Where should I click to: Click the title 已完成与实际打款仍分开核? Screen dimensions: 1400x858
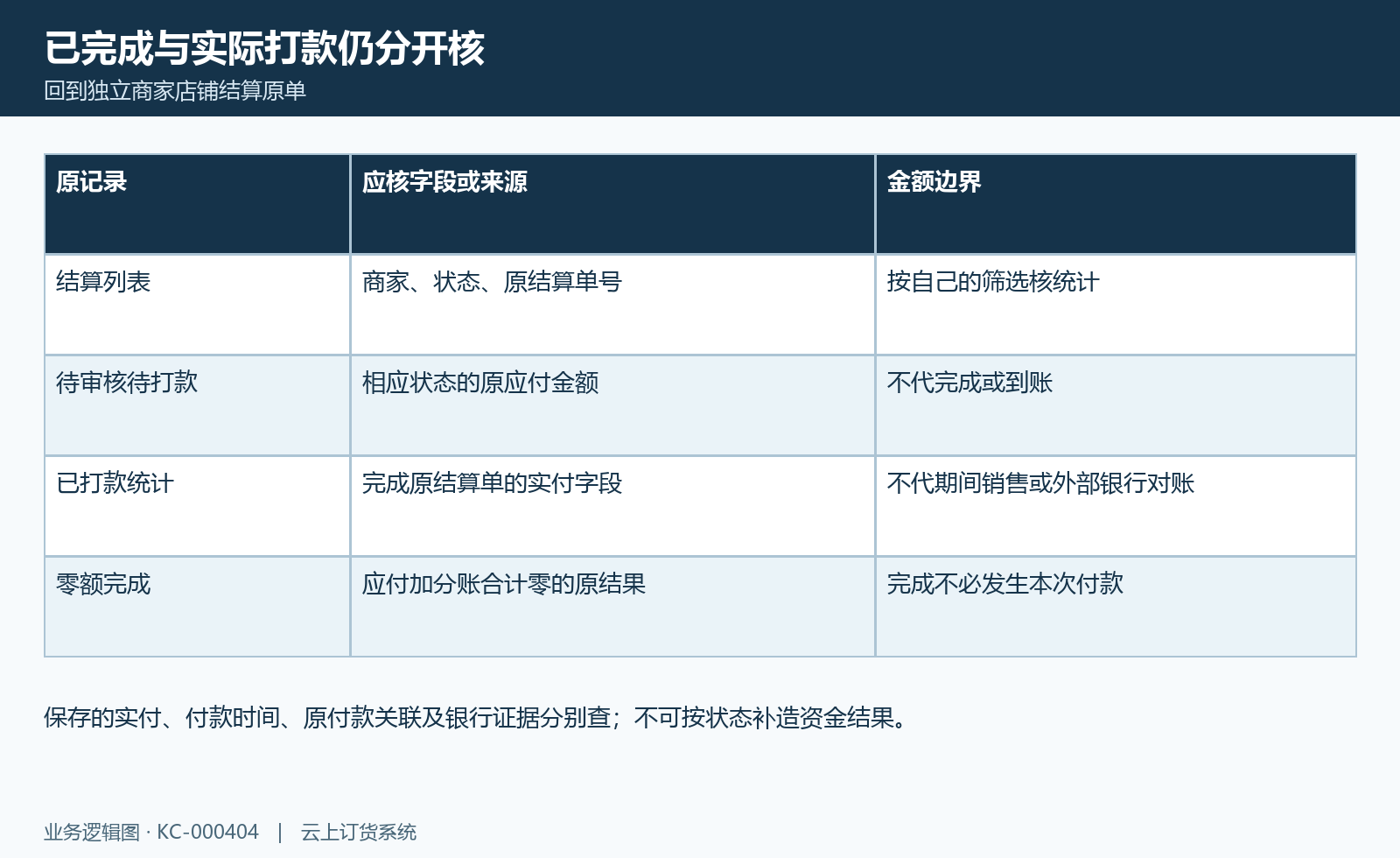(x=264, y=48)
